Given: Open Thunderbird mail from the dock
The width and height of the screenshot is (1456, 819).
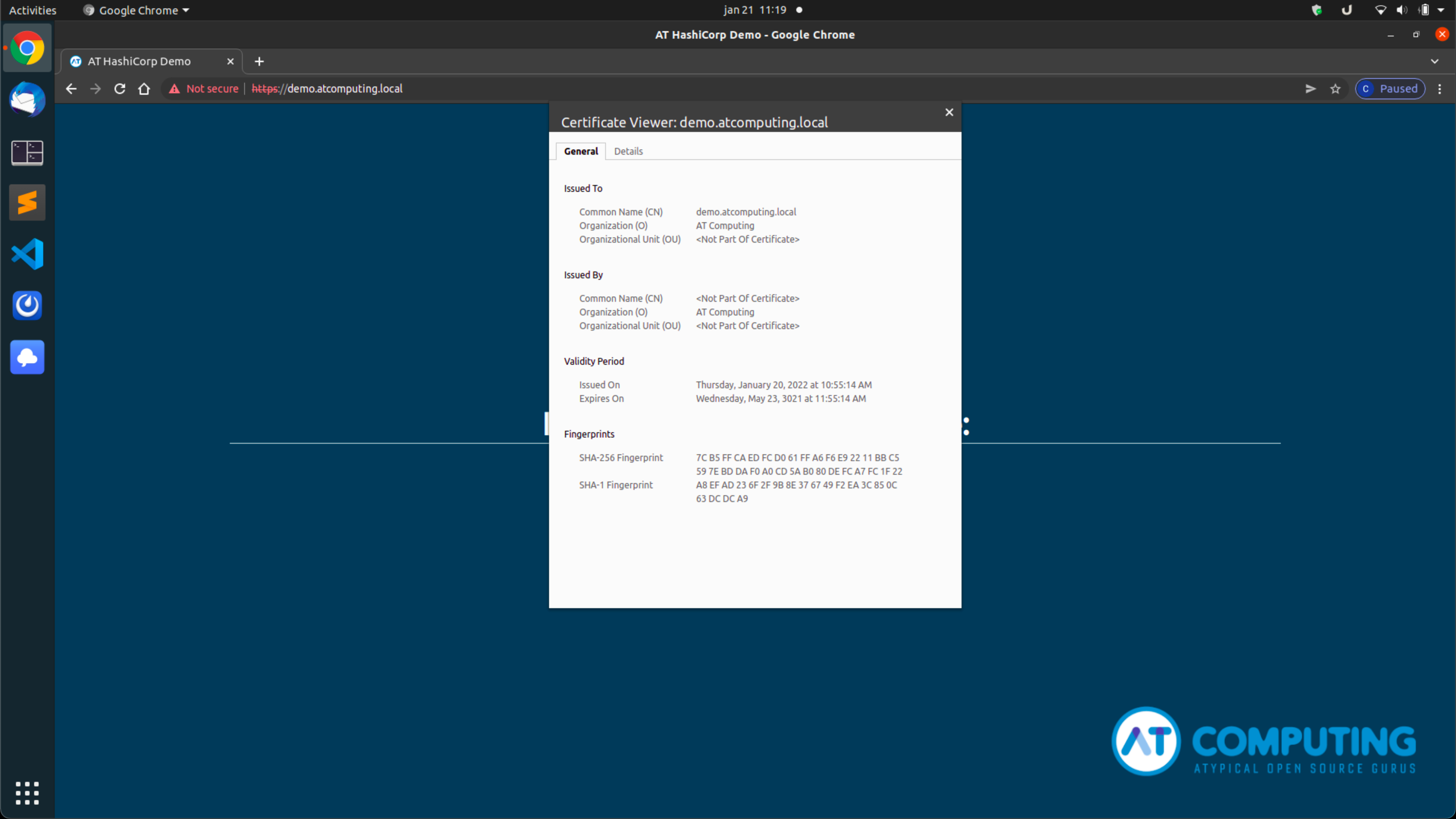Looking at the screenshot, I should [27, 100].
